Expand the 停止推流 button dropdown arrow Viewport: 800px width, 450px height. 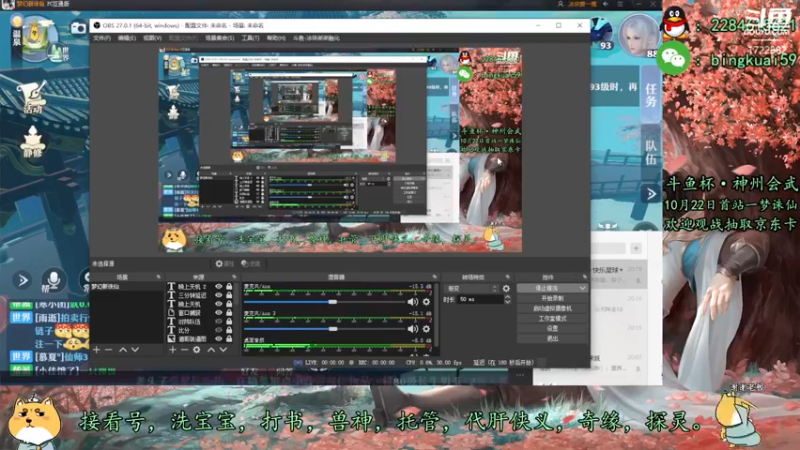(583, 288)
